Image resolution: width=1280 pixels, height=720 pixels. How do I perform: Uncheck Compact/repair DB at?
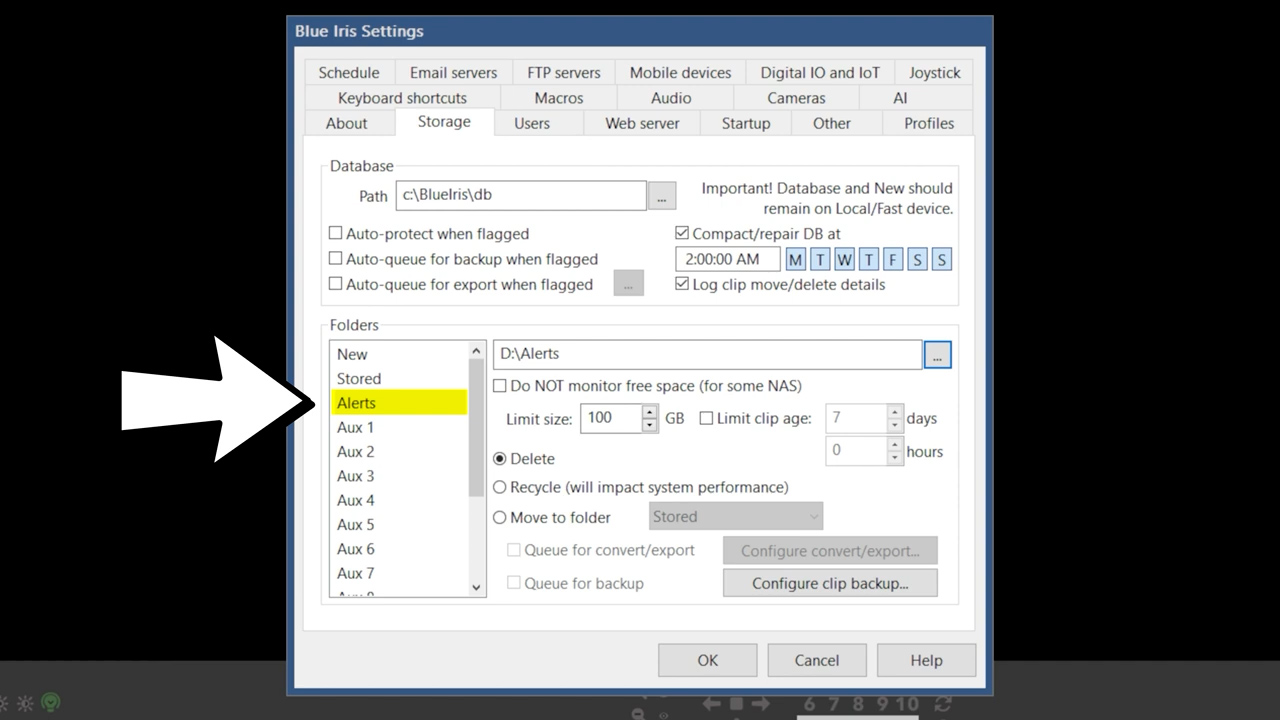click(x=682, y=233)
